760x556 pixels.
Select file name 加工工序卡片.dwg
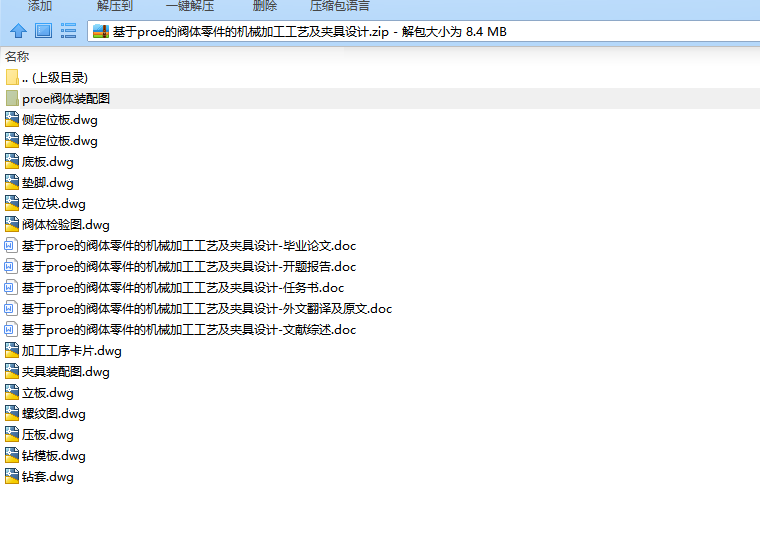(72, 351)
